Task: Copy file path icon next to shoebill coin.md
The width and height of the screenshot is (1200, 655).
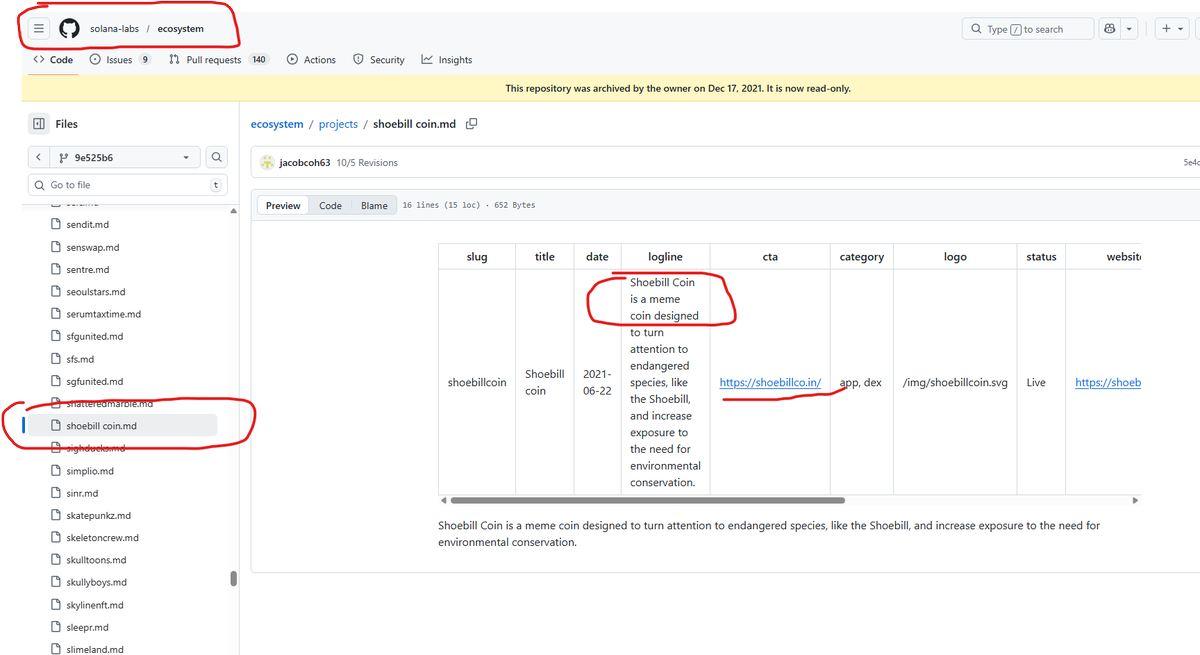Action: click(471, 124)
